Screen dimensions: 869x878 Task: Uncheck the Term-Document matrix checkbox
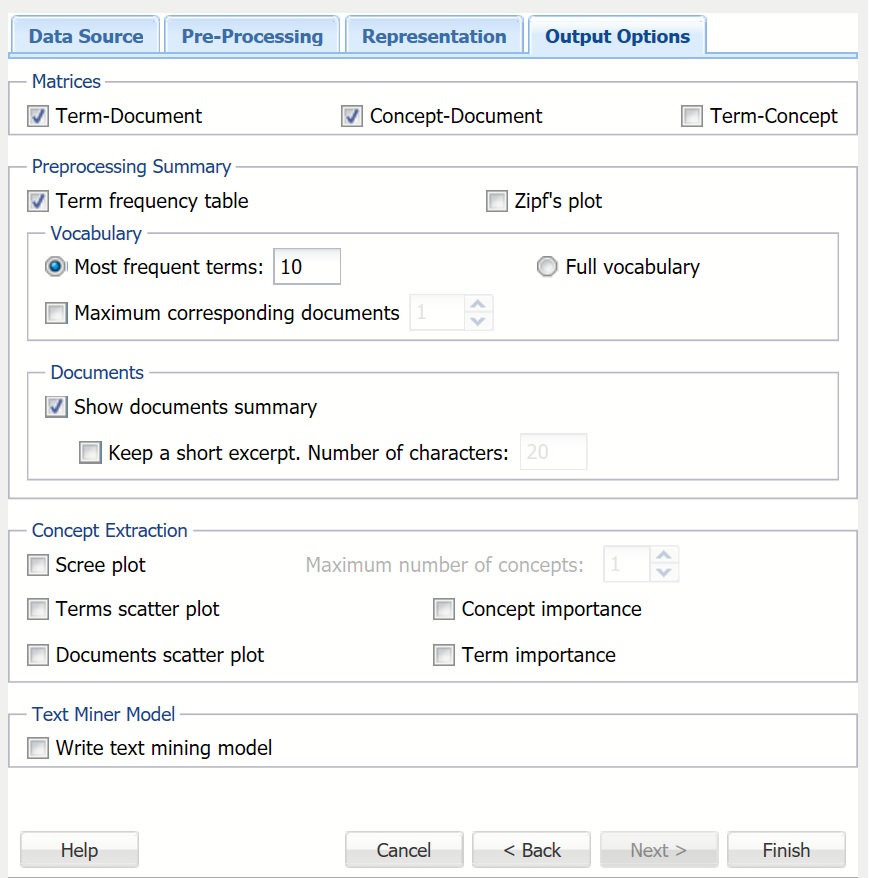coord(38,116)
